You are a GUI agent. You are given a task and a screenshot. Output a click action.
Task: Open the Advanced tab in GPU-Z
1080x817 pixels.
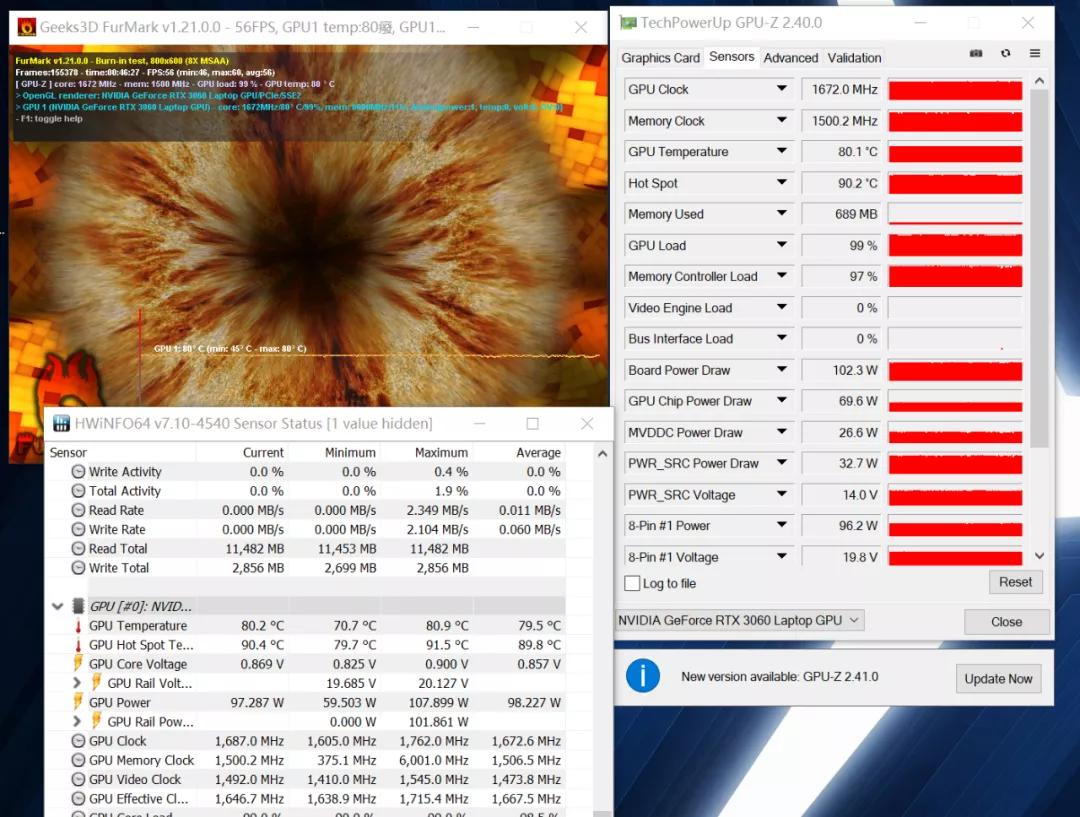pyautogui.click(x=790, y=58)
